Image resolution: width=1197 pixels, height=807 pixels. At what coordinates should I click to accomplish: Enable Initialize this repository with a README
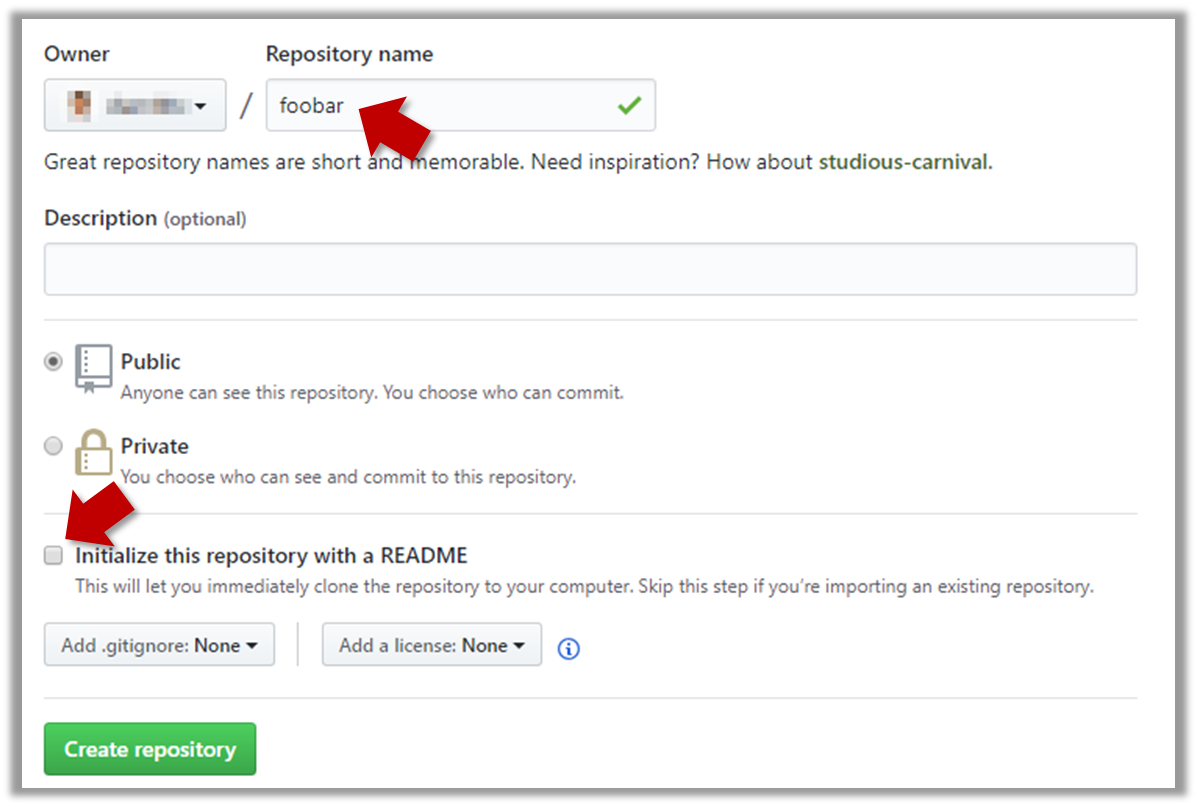[53, 555]
